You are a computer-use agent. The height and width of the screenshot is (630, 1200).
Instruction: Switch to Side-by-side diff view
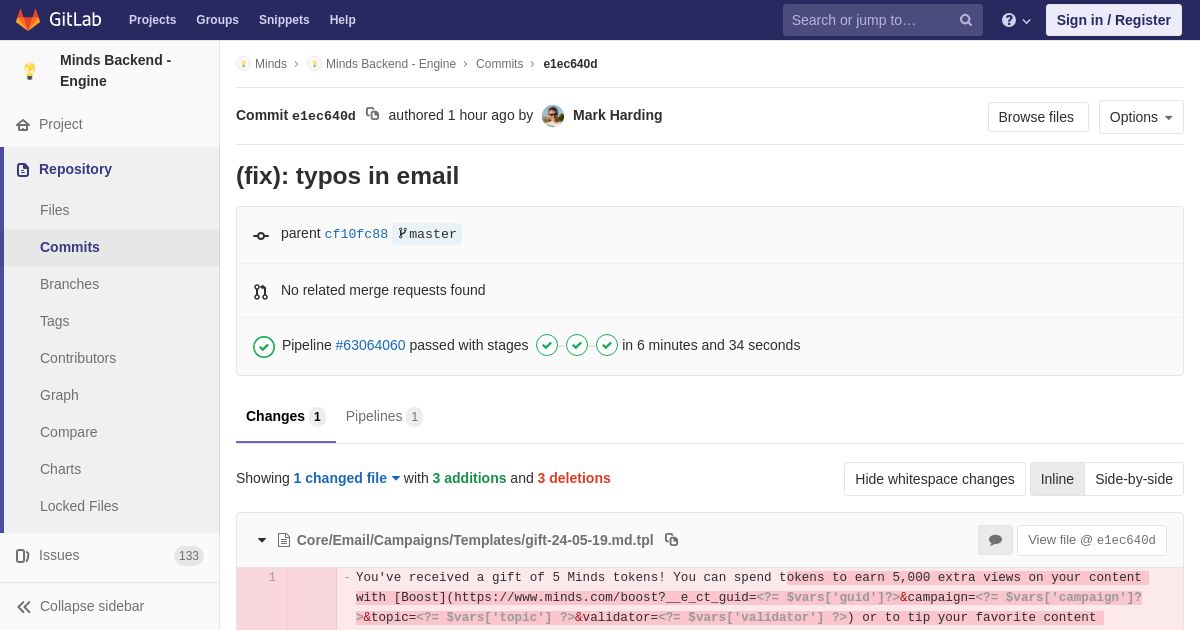point(1134,479)
